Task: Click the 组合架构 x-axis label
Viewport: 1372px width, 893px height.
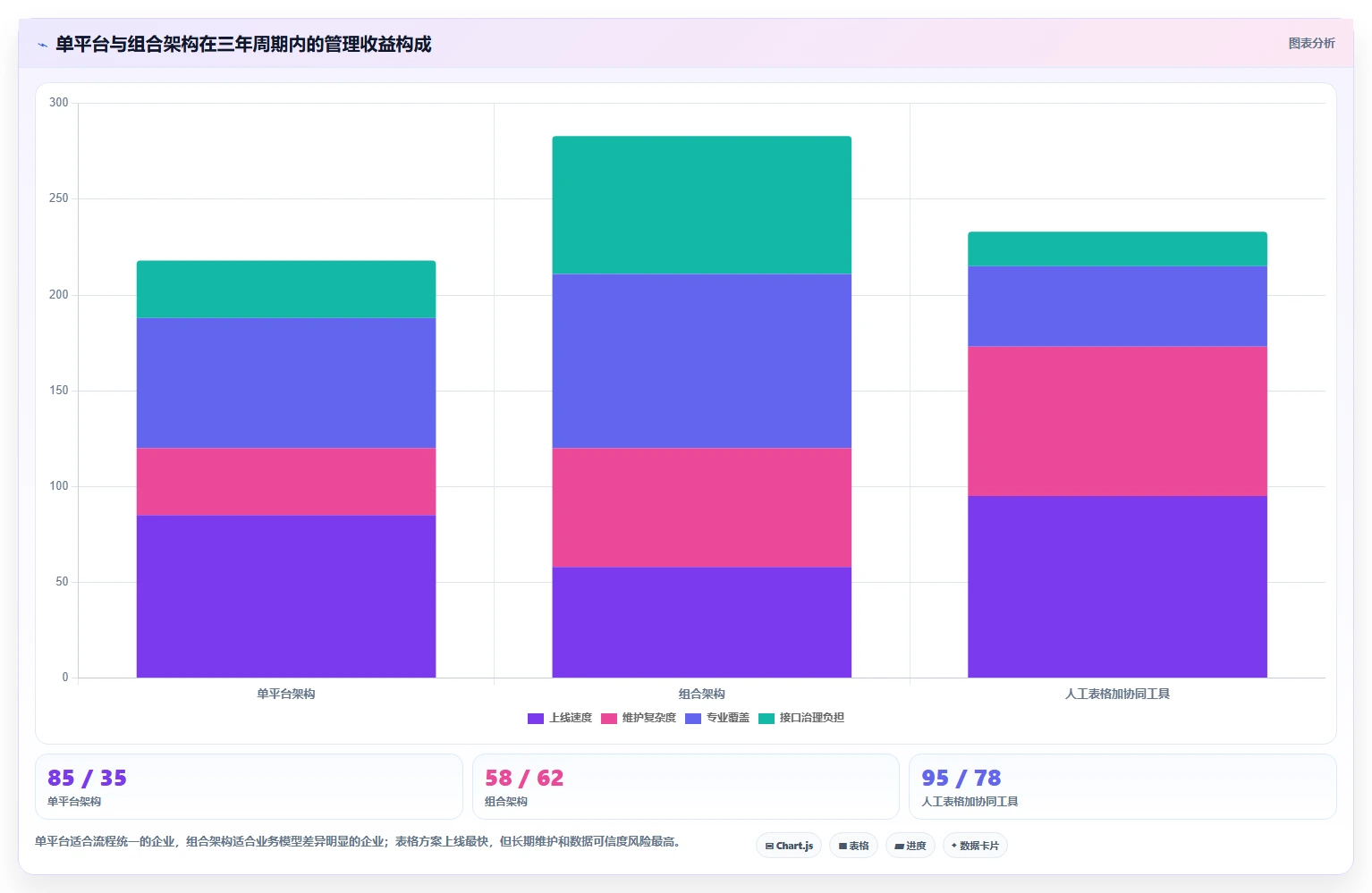Action: click(x=702, y=694)
